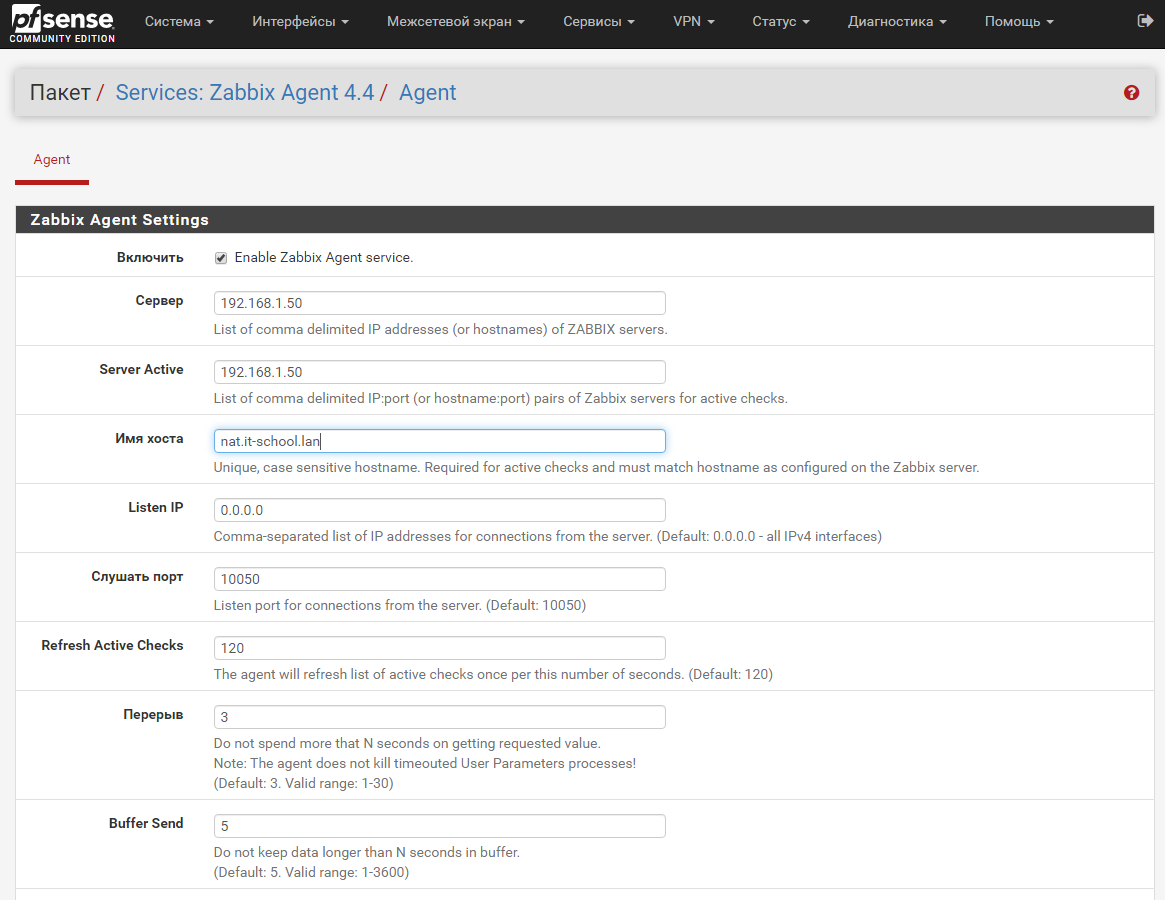Expand the Диагностика menu

click(897, 22)
